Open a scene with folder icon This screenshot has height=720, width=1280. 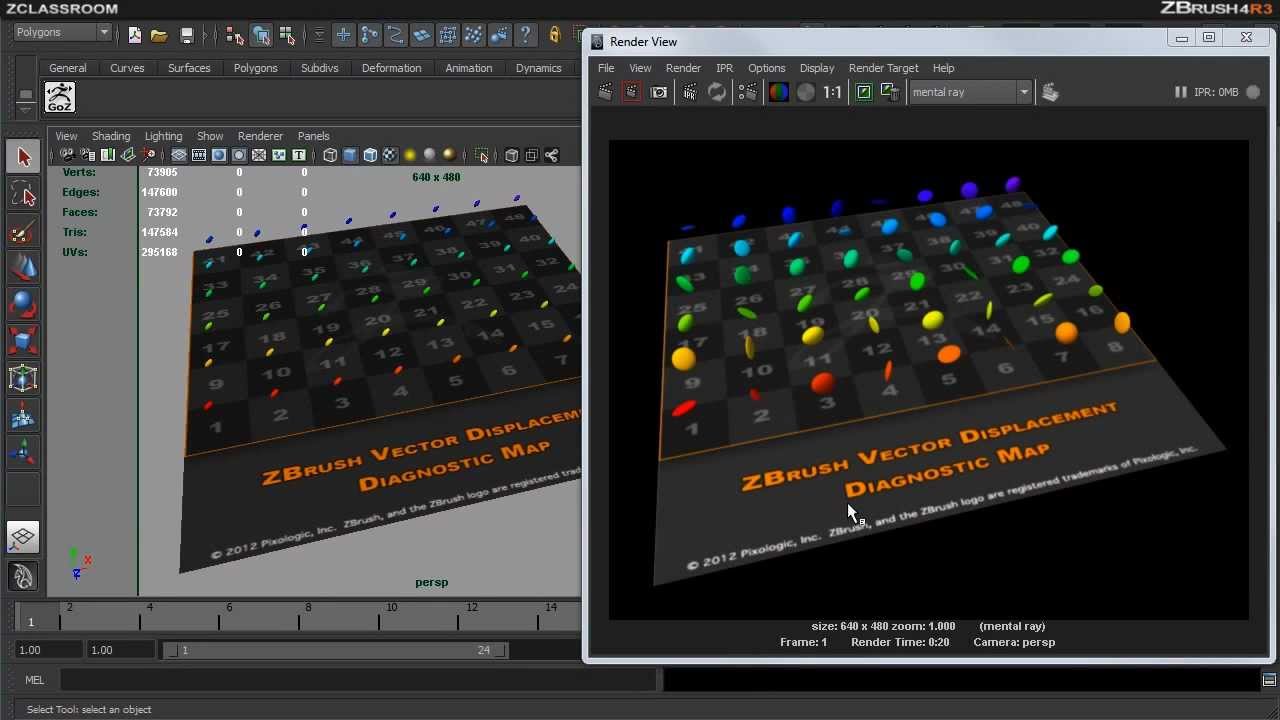click(x=159, y=36)
